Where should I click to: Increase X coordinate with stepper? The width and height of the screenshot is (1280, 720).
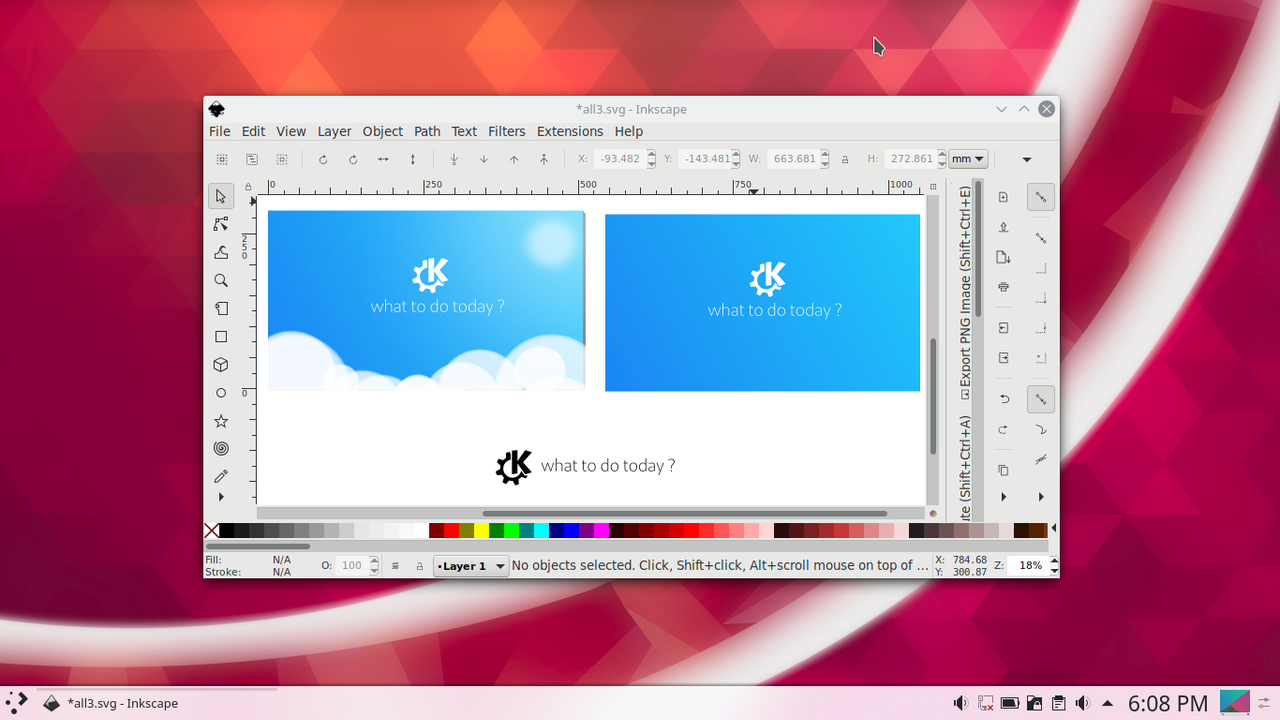[652, 154]
